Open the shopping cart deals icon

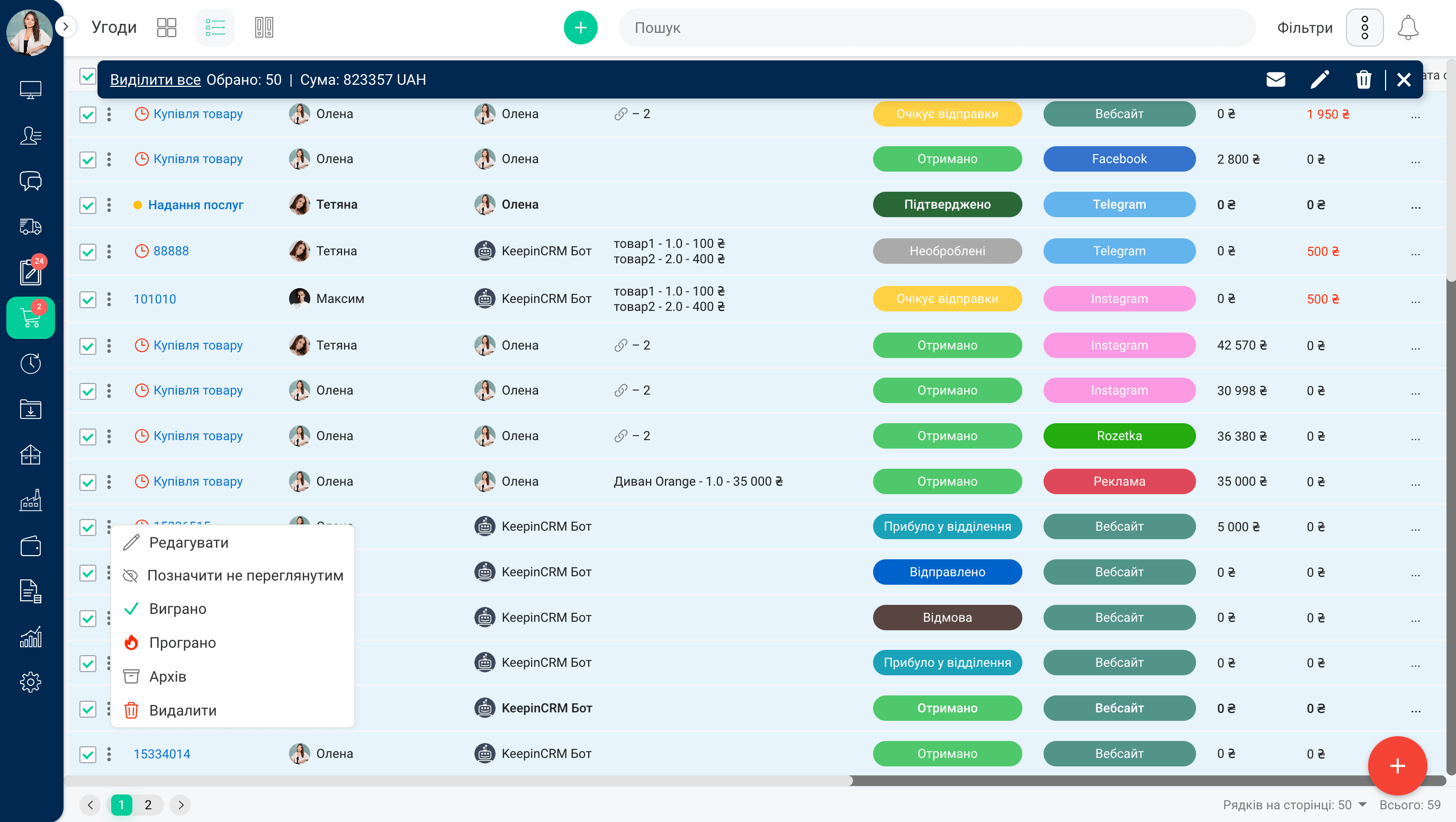tap(31, 318)
